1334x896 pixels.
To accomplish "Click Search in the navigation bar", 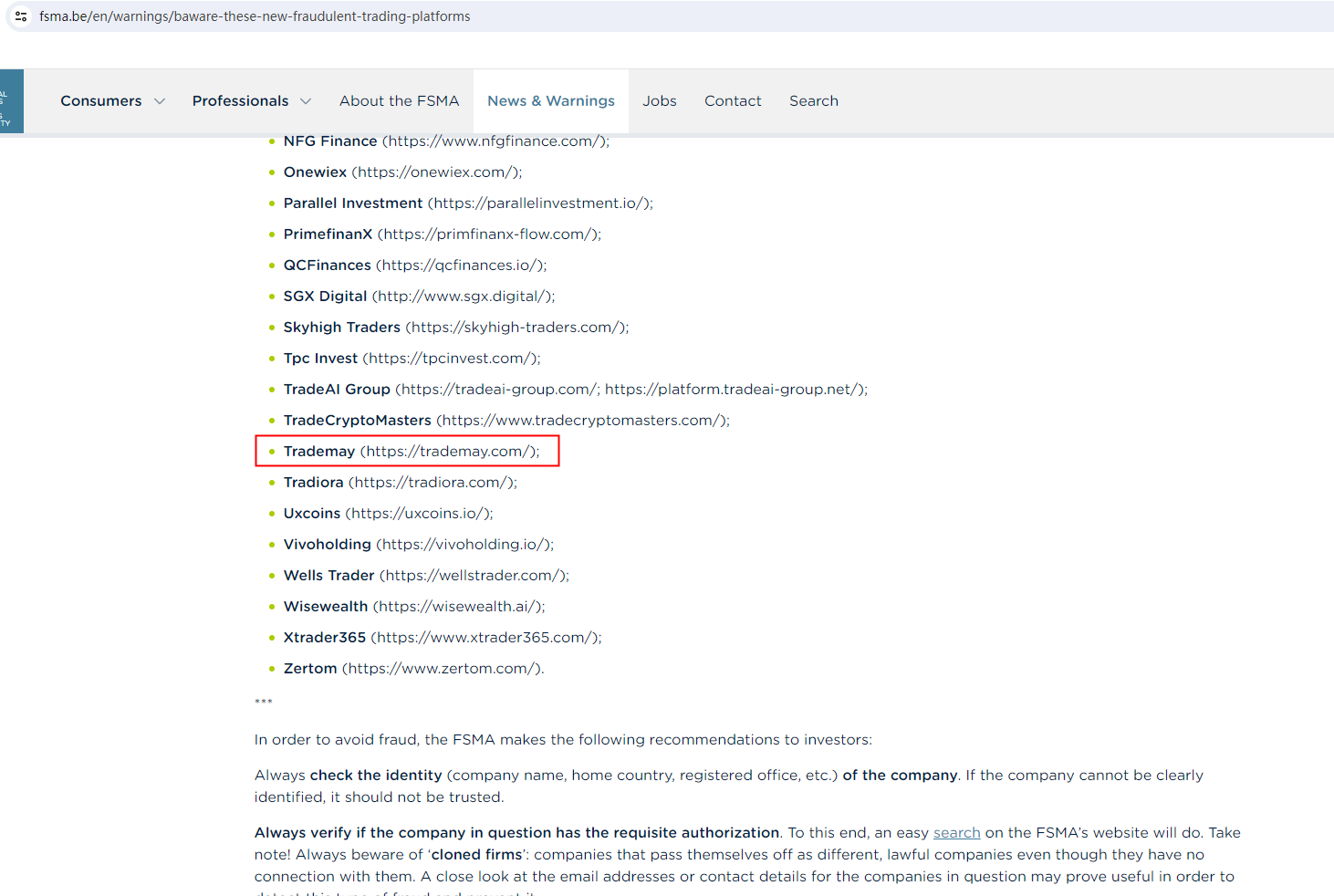I will [813, 101].
